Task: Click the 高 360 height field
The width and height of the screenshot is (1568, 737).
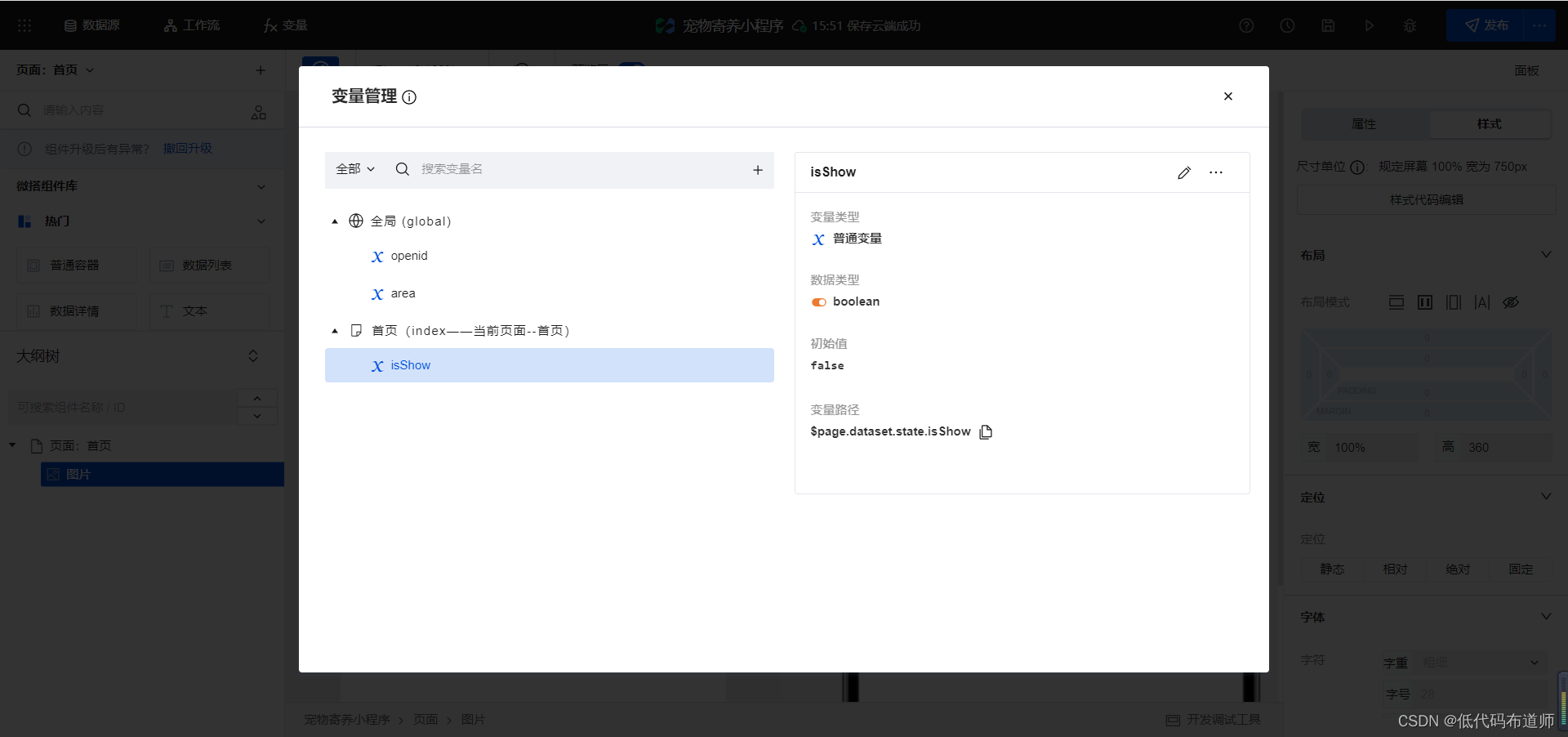Action: pos(1507,448)
